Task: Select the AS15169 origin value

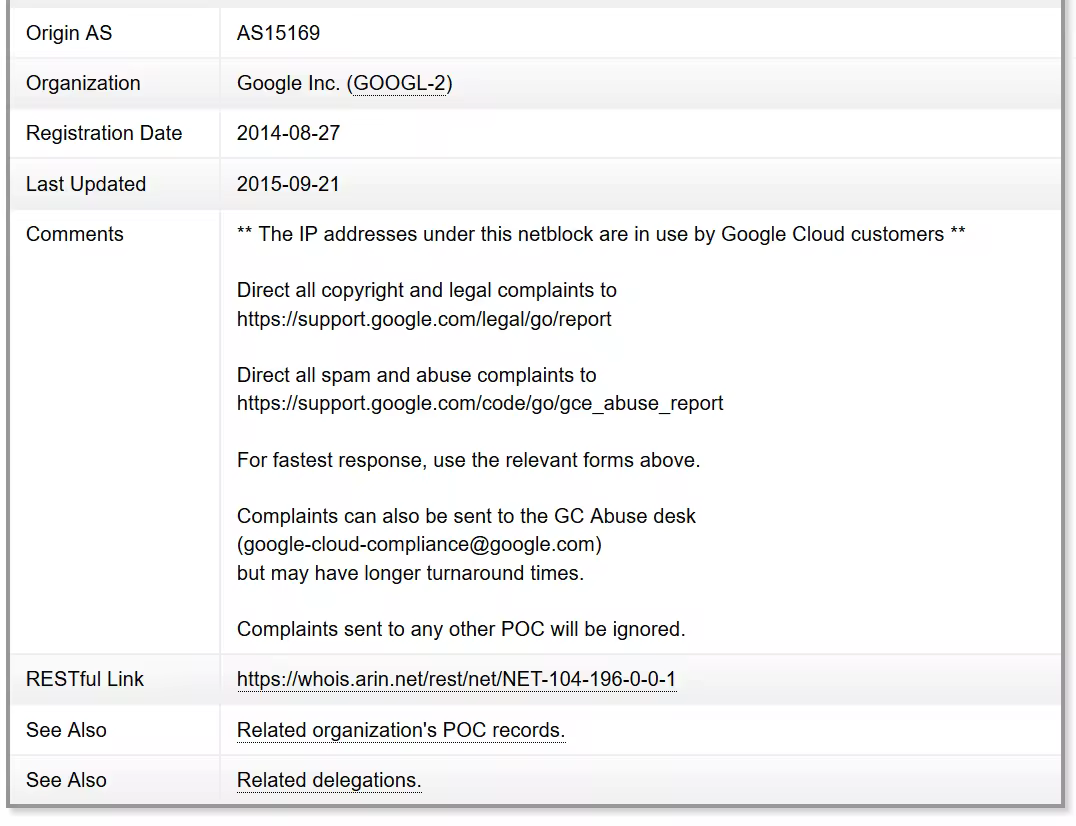Action: click(278, 33)
